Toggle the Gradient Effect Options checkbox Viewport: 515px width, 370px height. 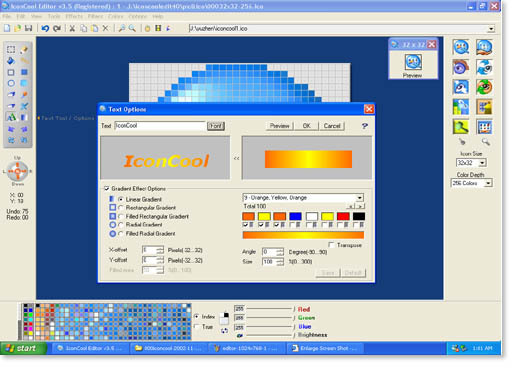coord(107,189)
